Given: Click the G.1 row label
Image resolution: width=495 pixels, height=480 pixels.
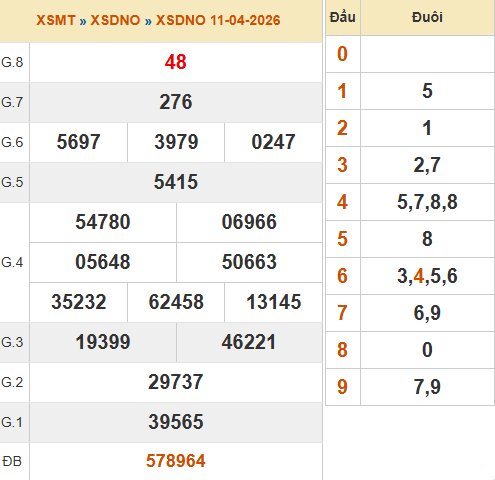Looking at the screenshot, I should coord(12,422).
